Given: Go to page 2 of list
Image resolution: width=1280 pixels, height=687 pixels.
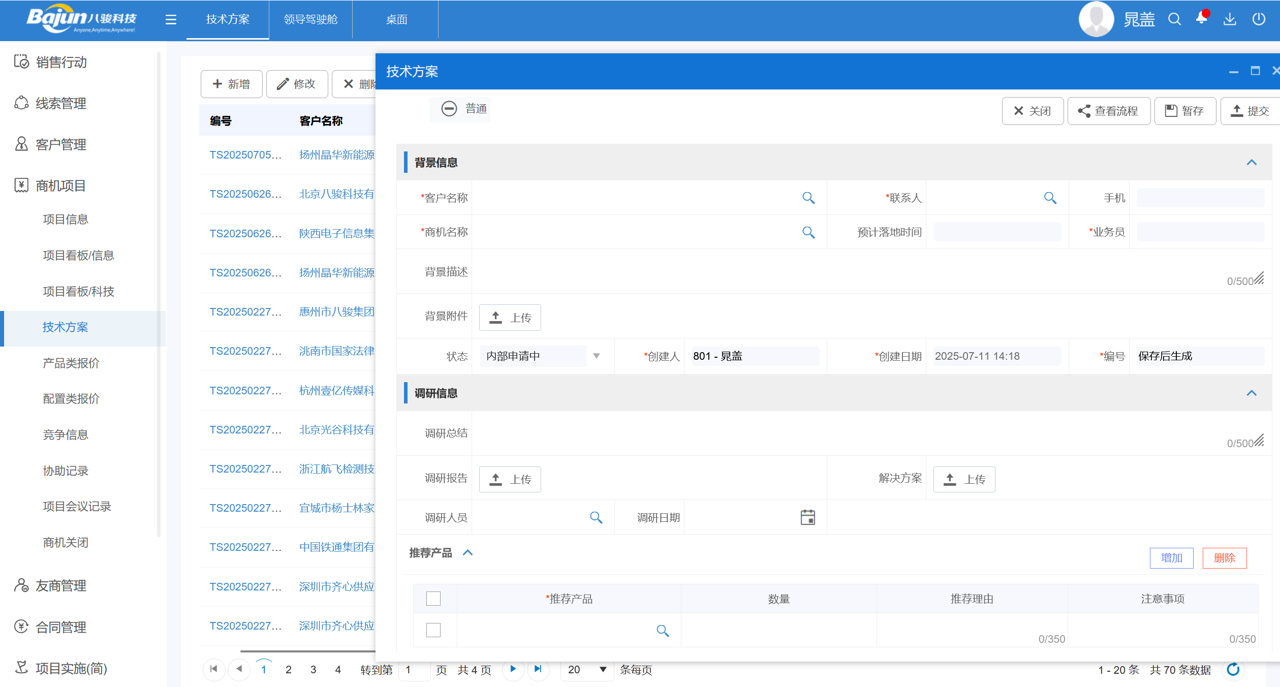Looking at the screenshot, I should click(x=288, y=669).
